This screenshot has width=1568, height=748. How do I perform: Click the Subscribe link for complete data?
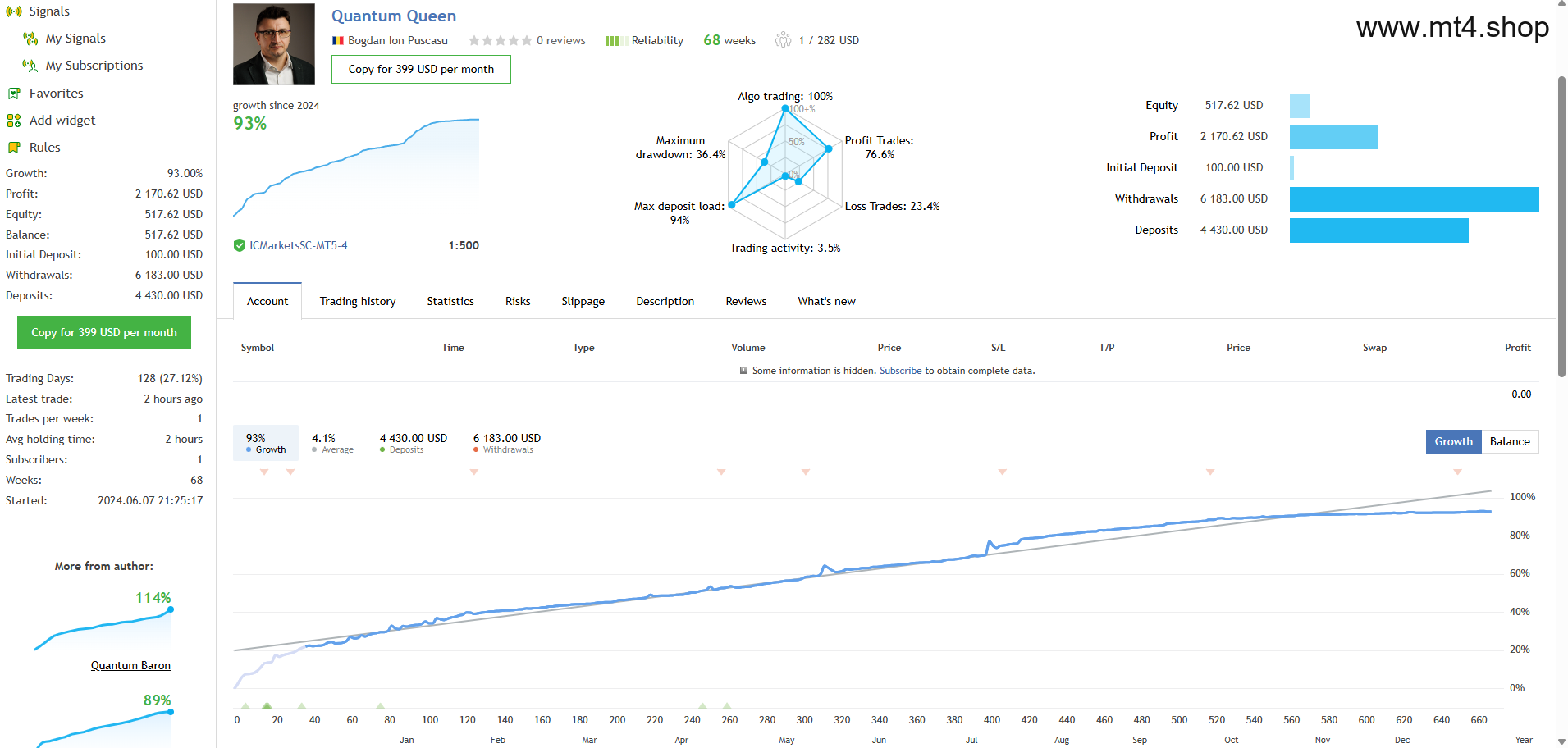[901, 371]
